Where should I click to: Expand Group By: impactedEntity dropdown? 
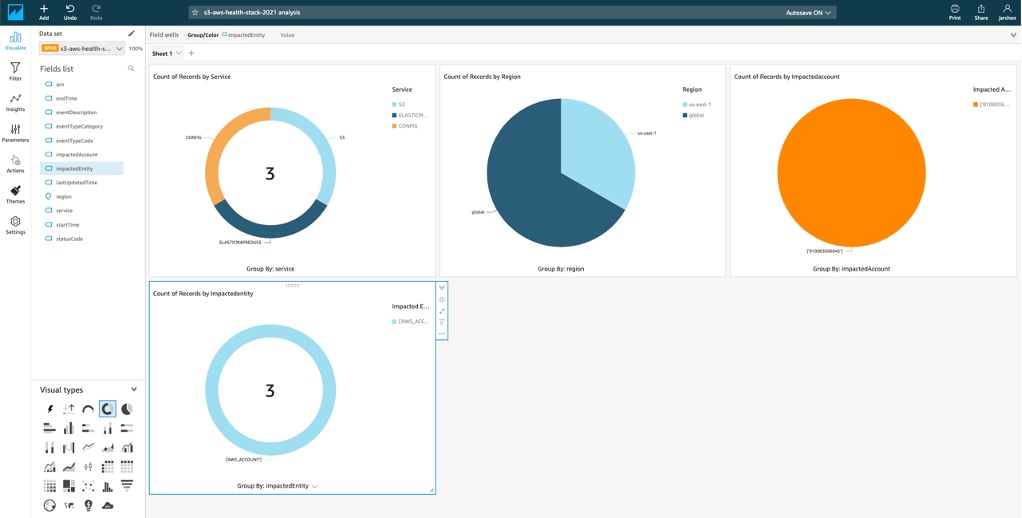(315, 486)
